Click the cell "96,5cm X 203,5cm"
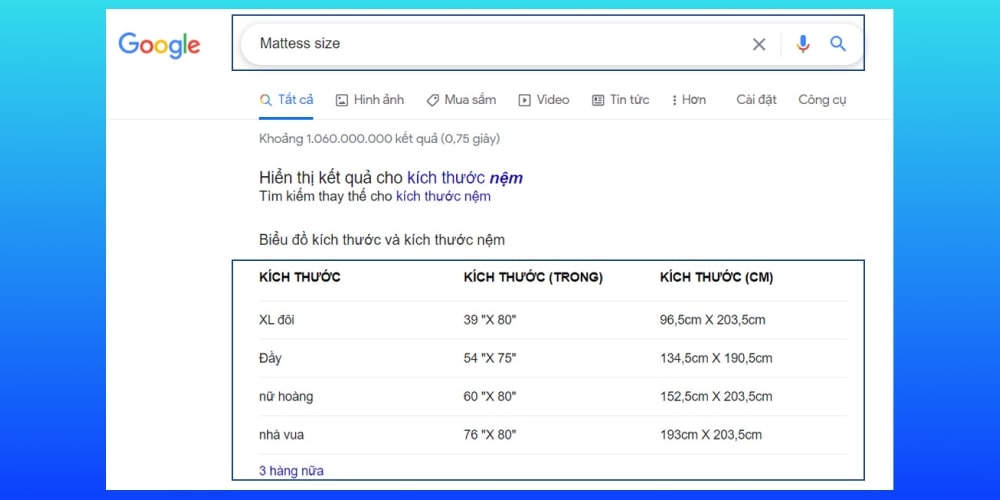Image resolution: width=1000 pixels, height=500 pixels. [x=712, y=320]
